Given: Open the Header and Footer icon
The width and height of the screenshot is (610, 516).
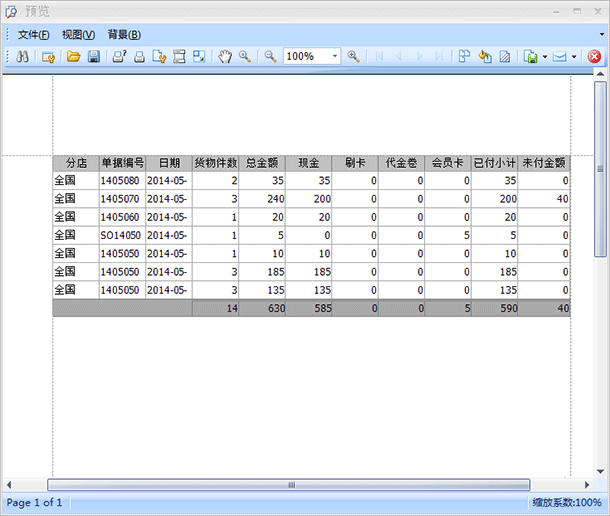Looking at the screenshot, I should click(179, 57).
